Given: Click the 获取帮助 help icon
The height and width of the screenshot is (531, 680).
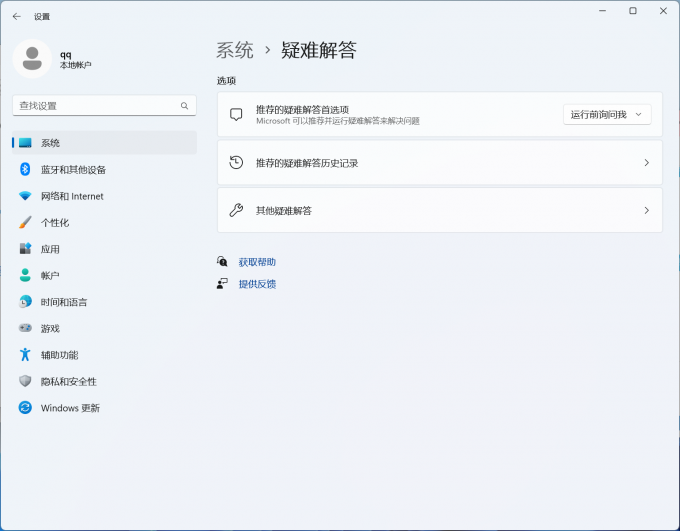Looking at the screenshot, I should coord(222,262).
